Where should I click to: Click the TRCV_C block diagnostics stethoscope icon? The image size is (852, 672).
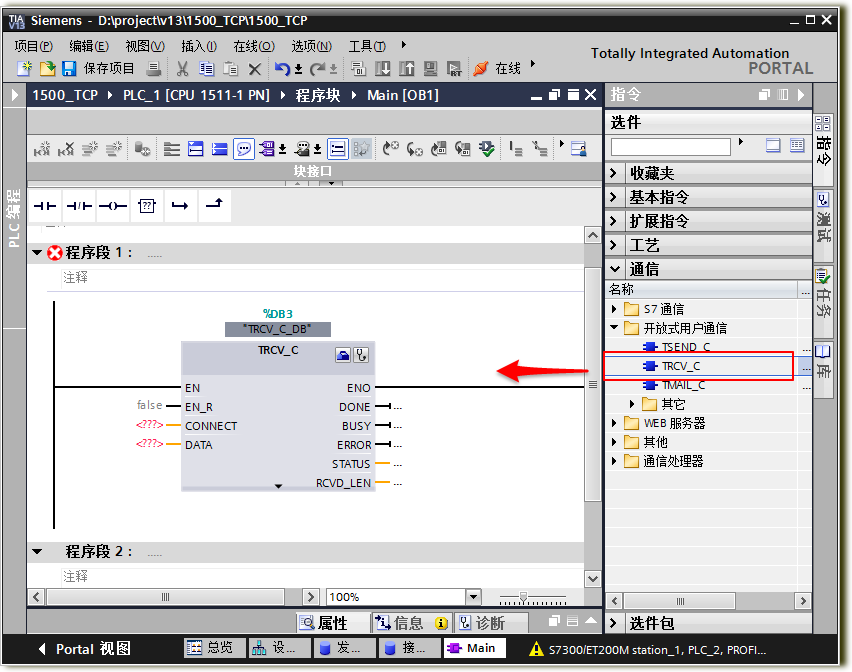[x=361, y=355]
